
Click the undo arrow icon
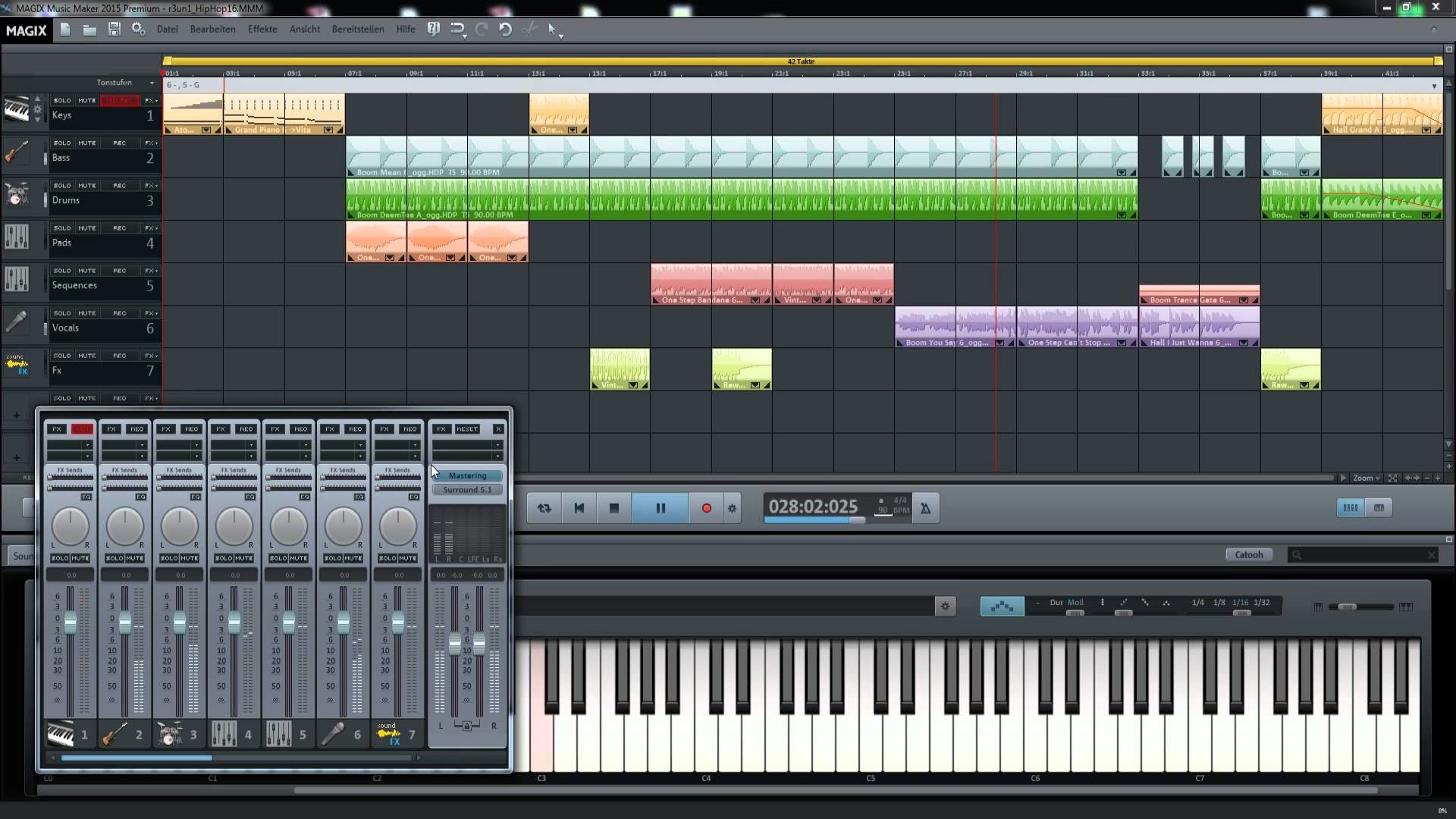tap(505, 30)
